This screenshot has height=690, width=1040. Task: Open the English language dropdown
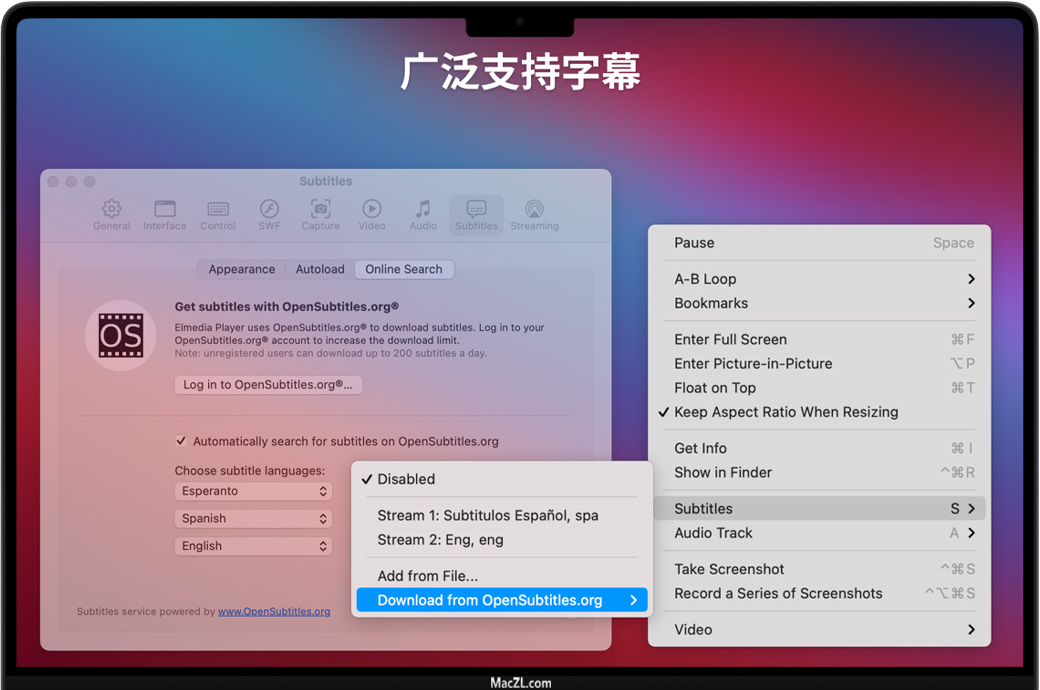pos(254,546)
